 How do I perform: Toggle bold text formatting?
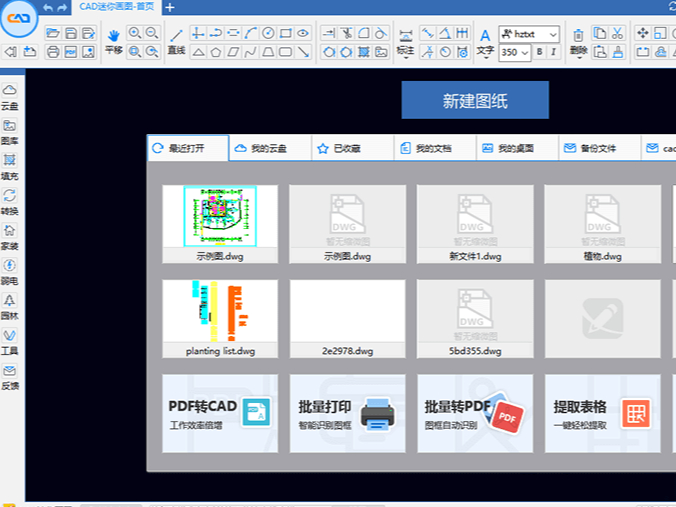pyautogui.click(x=539, y=52)
